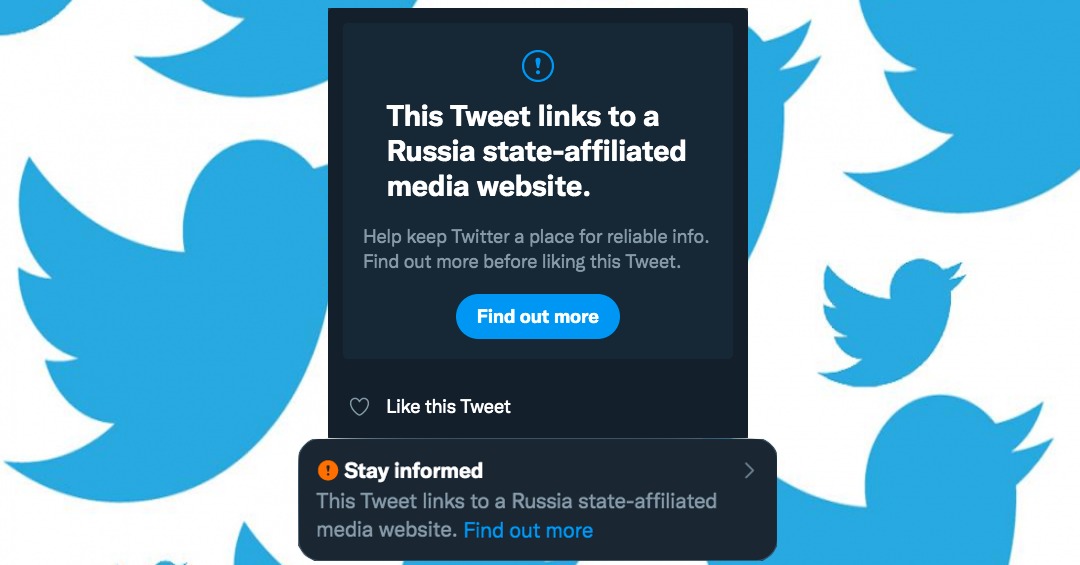
Task: Click the gray banner text about Russia state-affiliated media
Action: (x=516, y=501)
